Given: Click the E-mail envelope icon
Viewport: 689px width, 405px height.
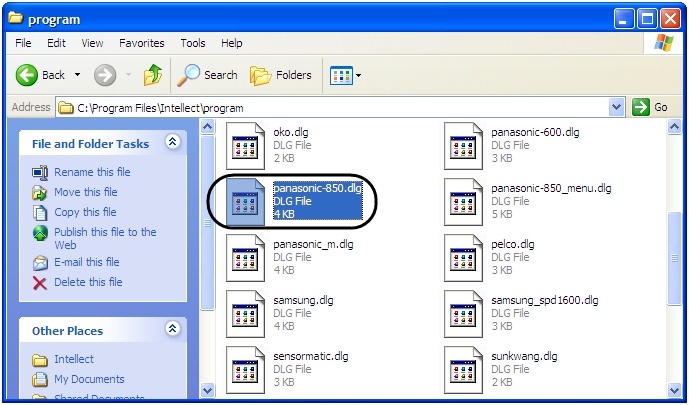Looking at the screenshot, I should (40, 263).
